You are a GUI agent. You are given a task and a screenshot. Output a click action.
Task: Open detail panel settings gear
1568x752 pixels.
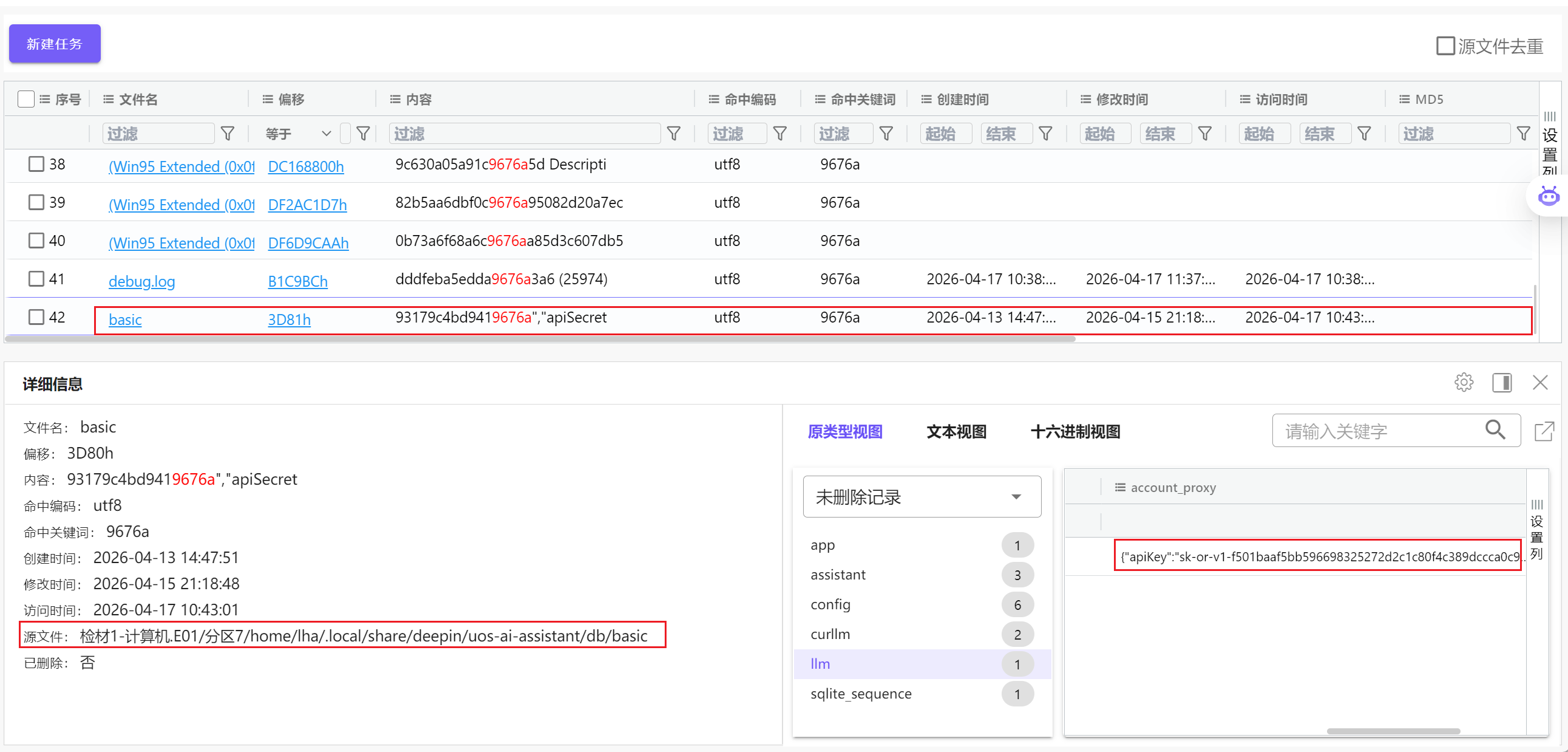[1464, 383]
